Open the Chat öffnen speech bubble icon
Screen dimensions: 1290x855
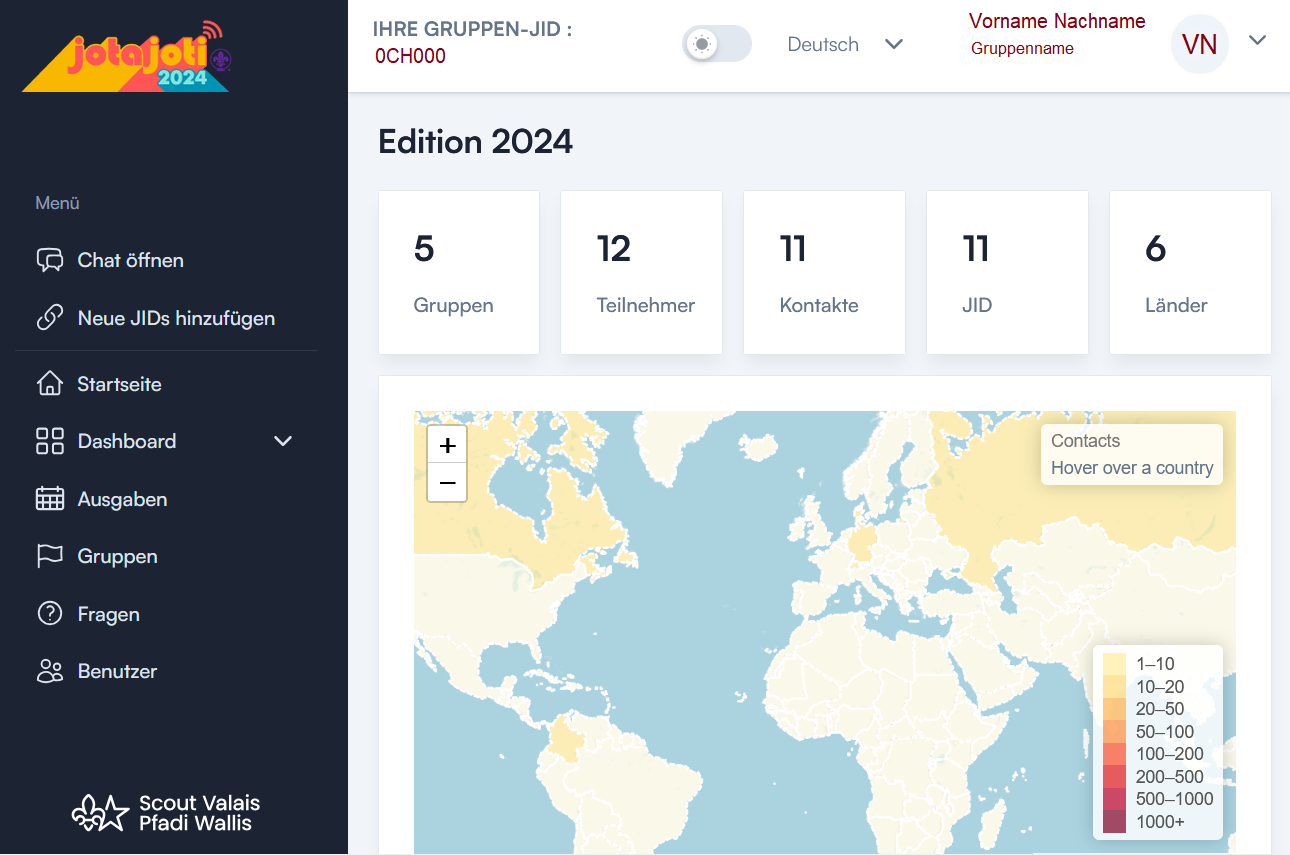[50, 259]
